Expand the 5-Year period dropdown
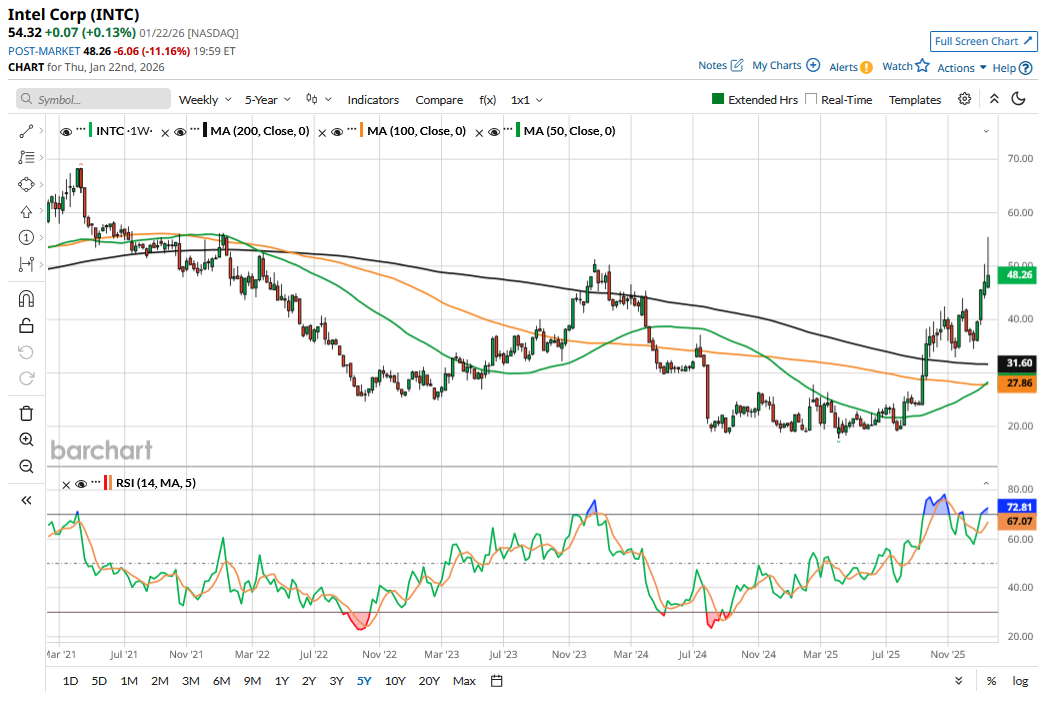The width and height of the screenshot is (1051, 707). pos(269,99)
